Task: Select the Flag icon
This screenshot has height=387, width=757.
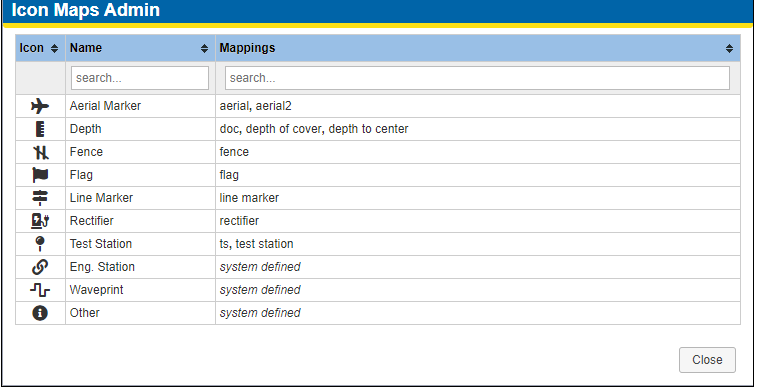Action: point(40,175)
